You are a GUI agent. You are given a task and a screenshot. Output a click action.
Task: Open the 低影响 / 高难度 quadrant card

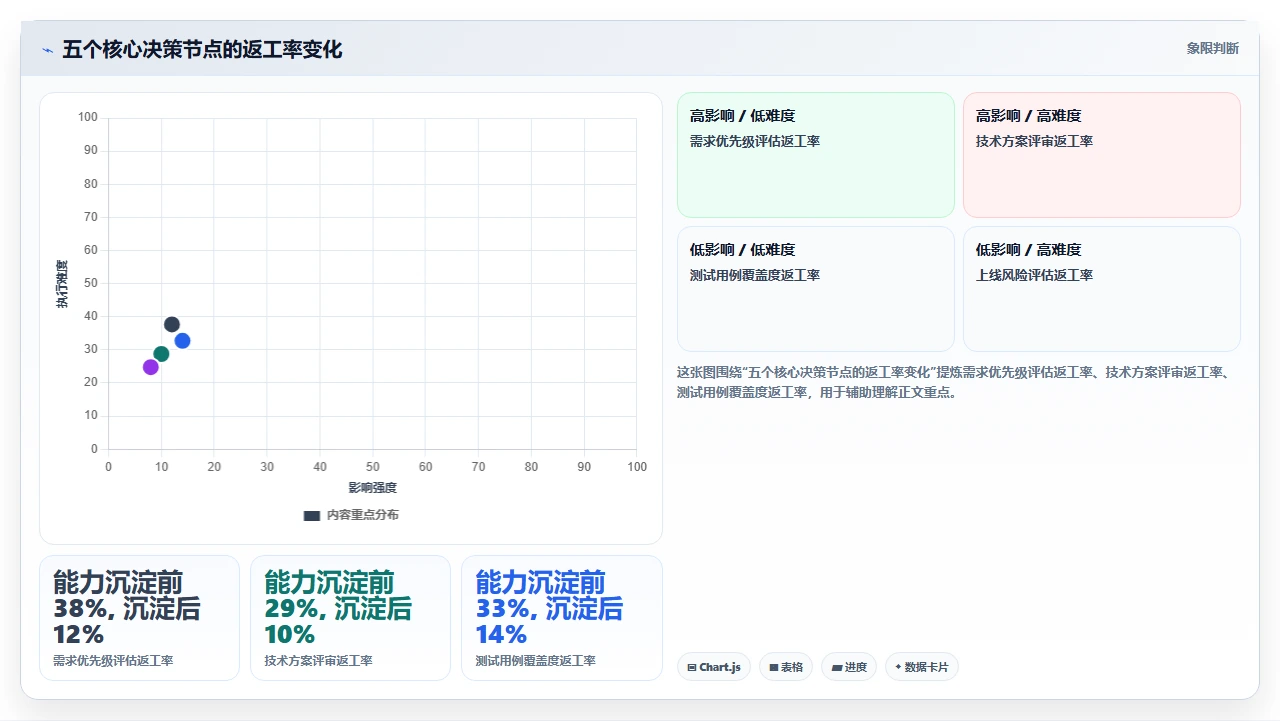[x=1101, y=289]
